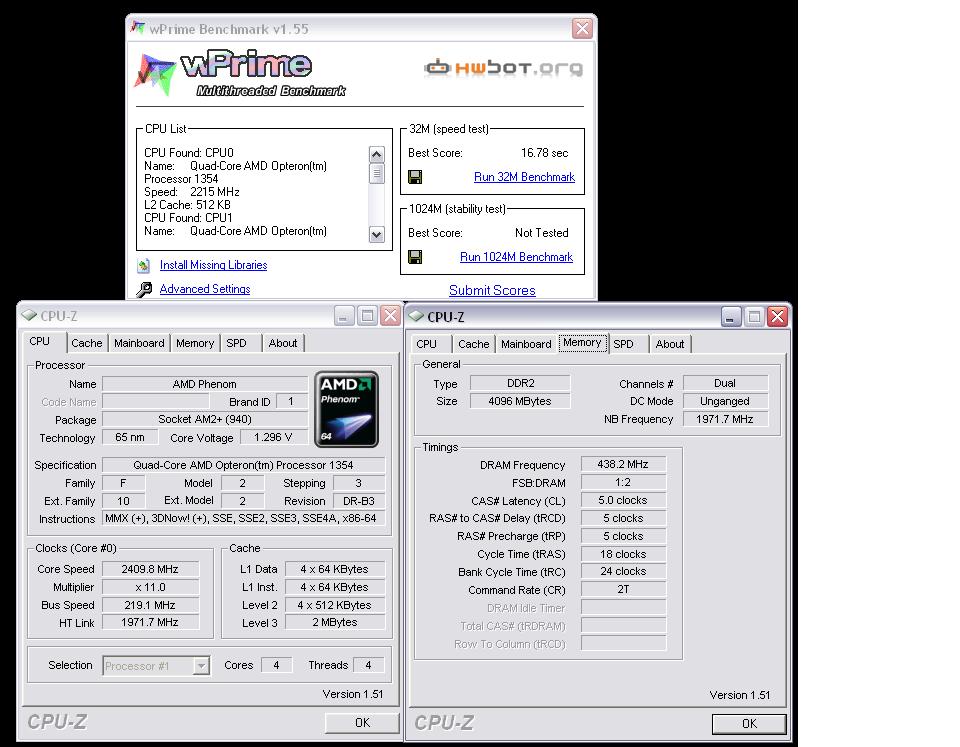Open Memory tab in left CPU-Z window

coord(195,343)
